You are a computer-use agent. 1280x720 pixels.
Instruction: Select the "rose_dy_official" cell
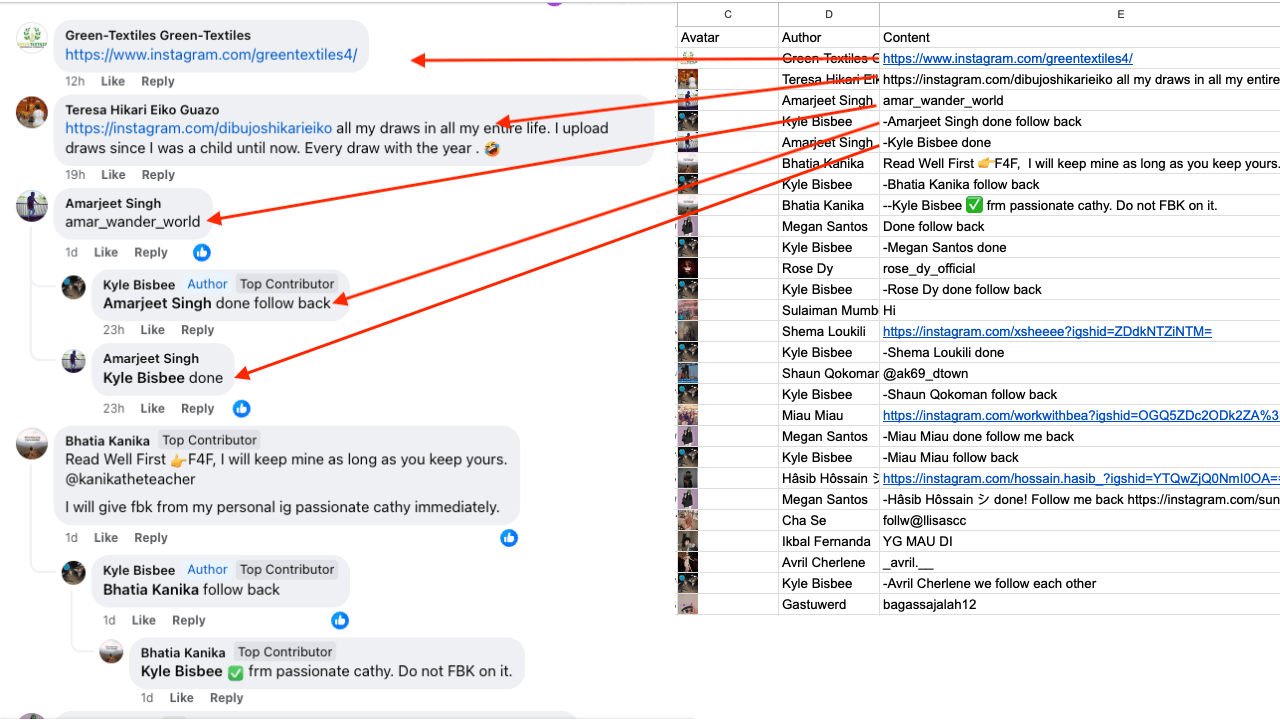tap(929, 268)
